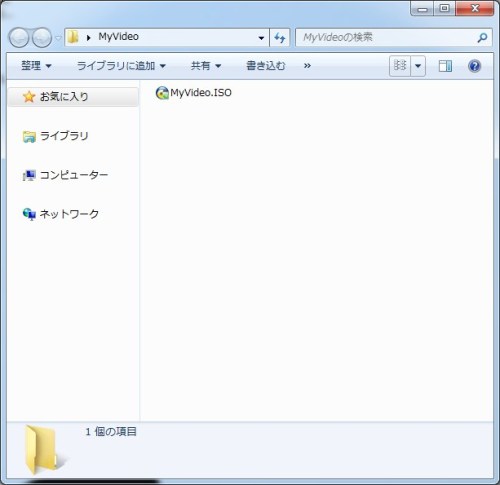This screenshot has width=500, height=485.
Task: Click the Back navigation arrow button
Action: point(19,37)
